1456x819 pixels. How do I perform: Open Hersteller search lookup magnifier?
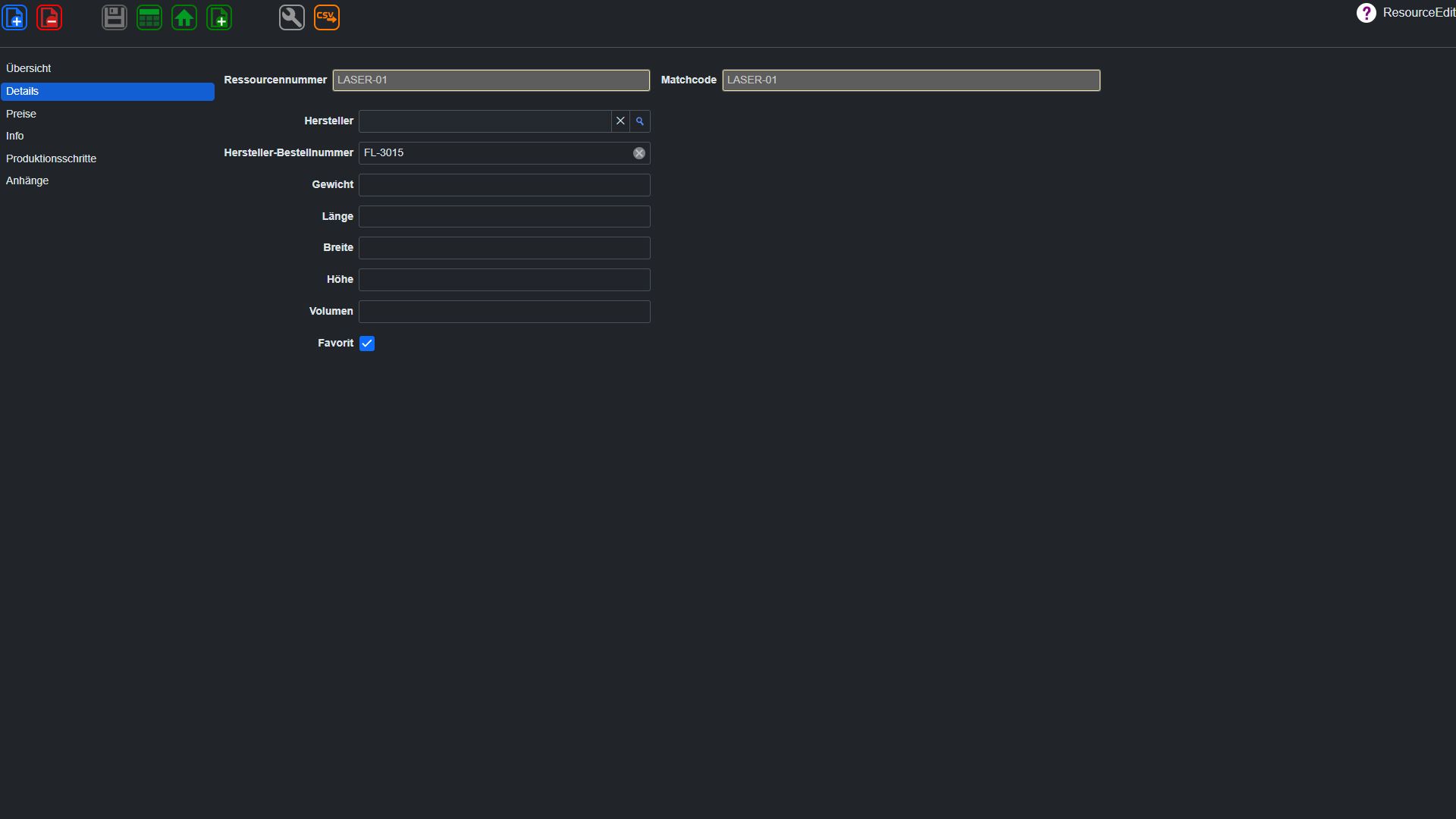coord(640,121)
